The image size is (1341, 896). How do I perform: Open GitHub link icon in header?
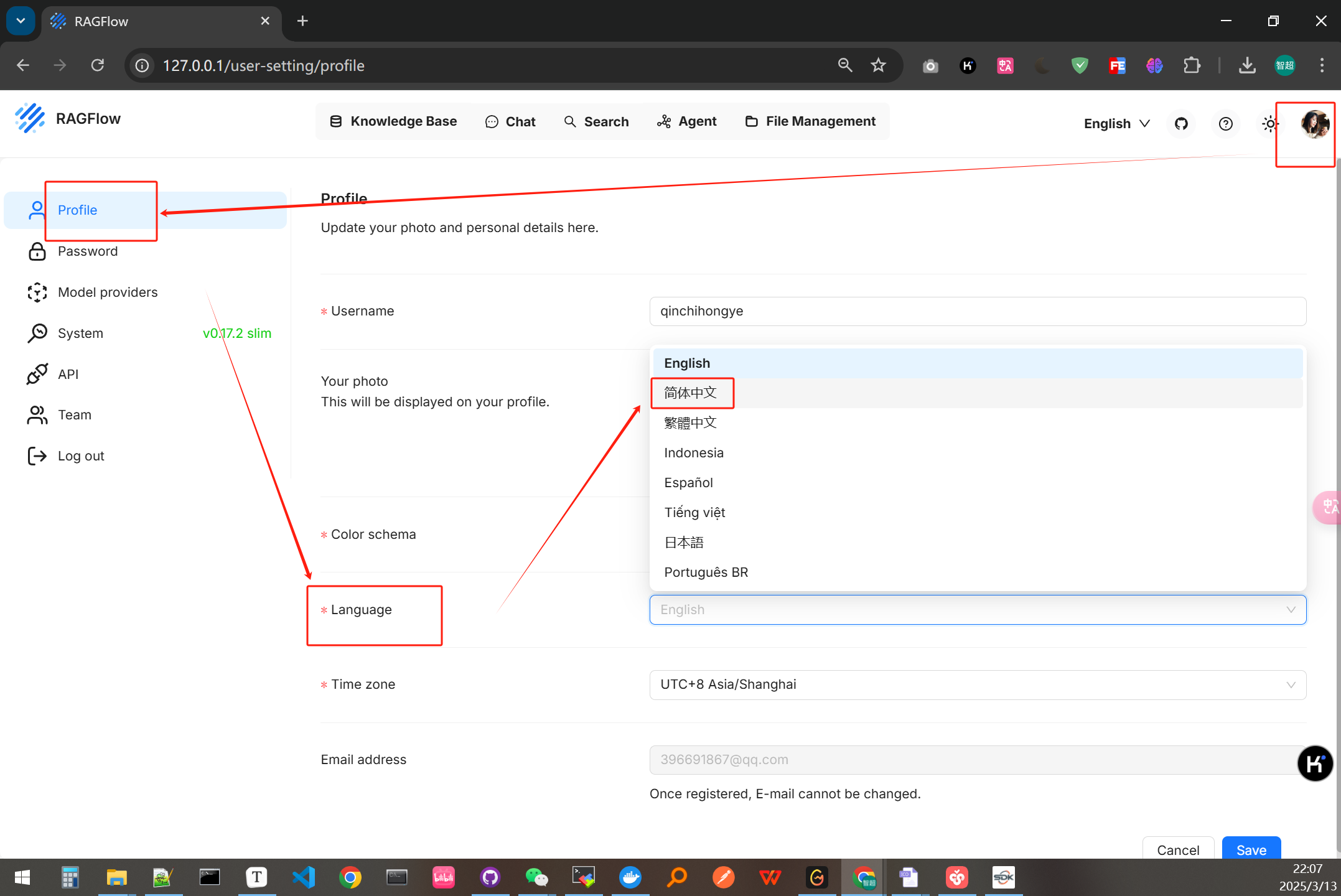(1181, 124)
